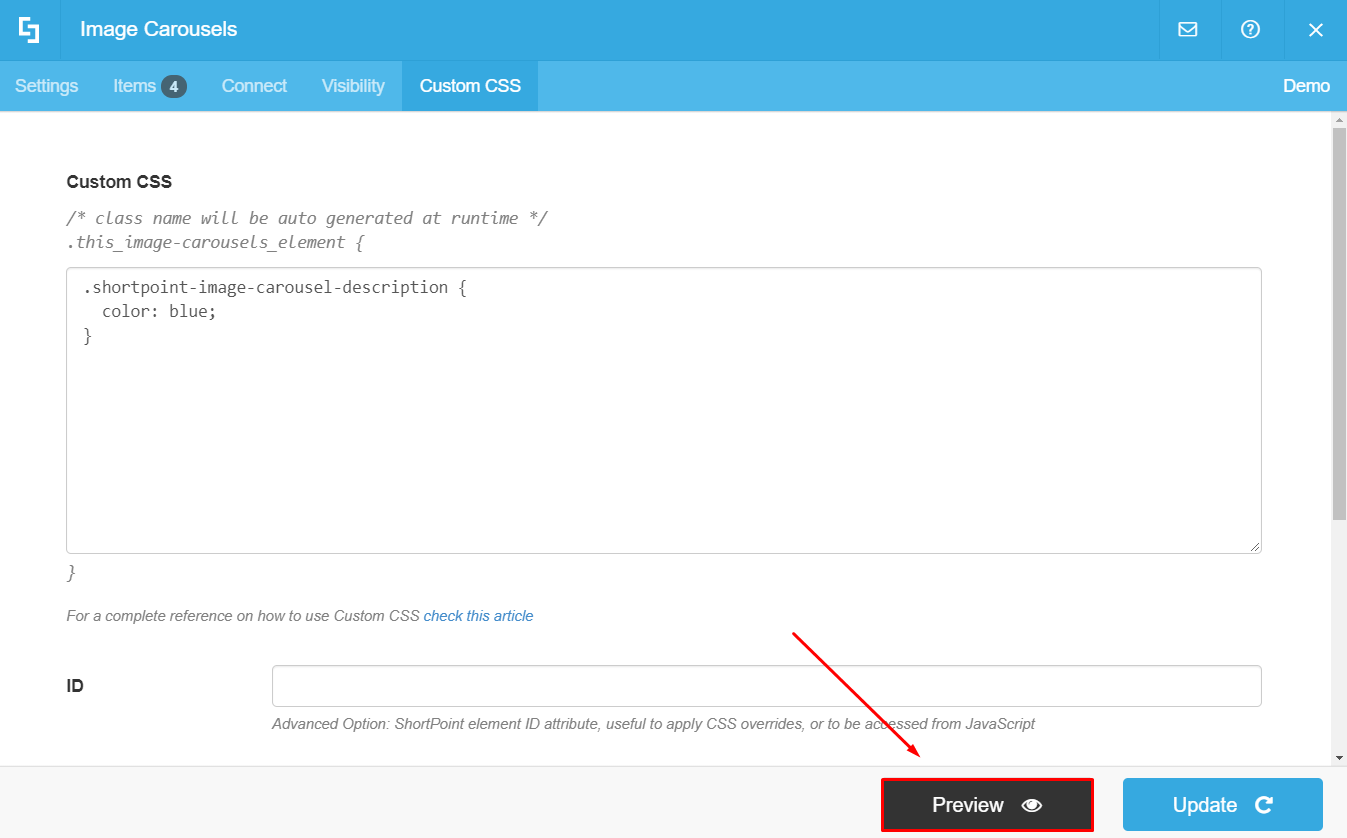Click the refresh icon on the Update button
1347x838 pixels.
click(1262, 804)
